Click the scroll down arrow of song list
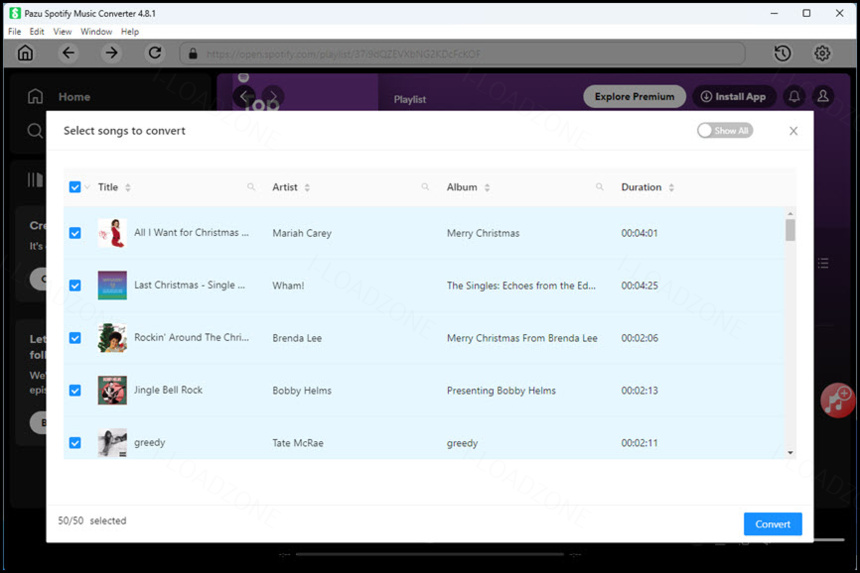 (x=790, y=453)
